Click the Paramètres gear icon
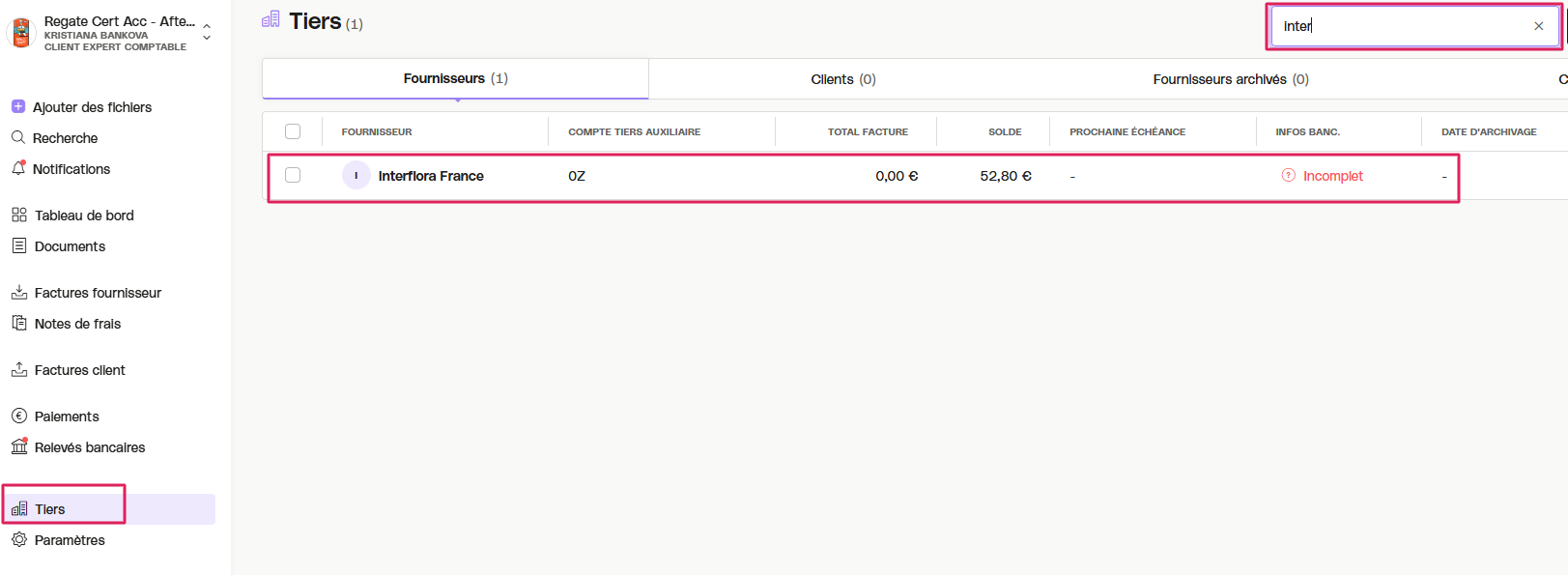The width and height of the screenshot is (1568, 575). click(x=19, y=539)
